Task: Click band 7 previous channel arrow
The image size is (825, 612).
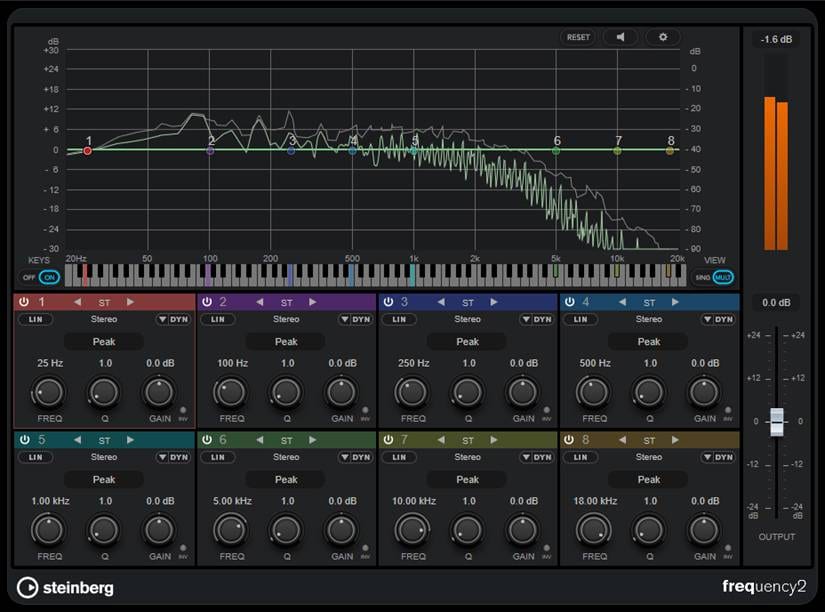Action: [441, 440]
